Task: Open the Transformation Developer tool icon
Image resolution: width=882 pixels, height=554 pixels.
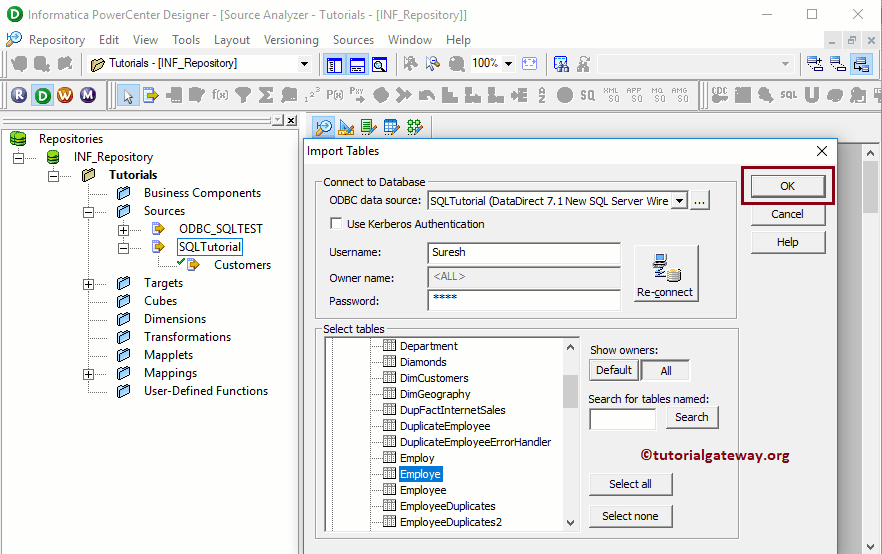Action: 368,127
